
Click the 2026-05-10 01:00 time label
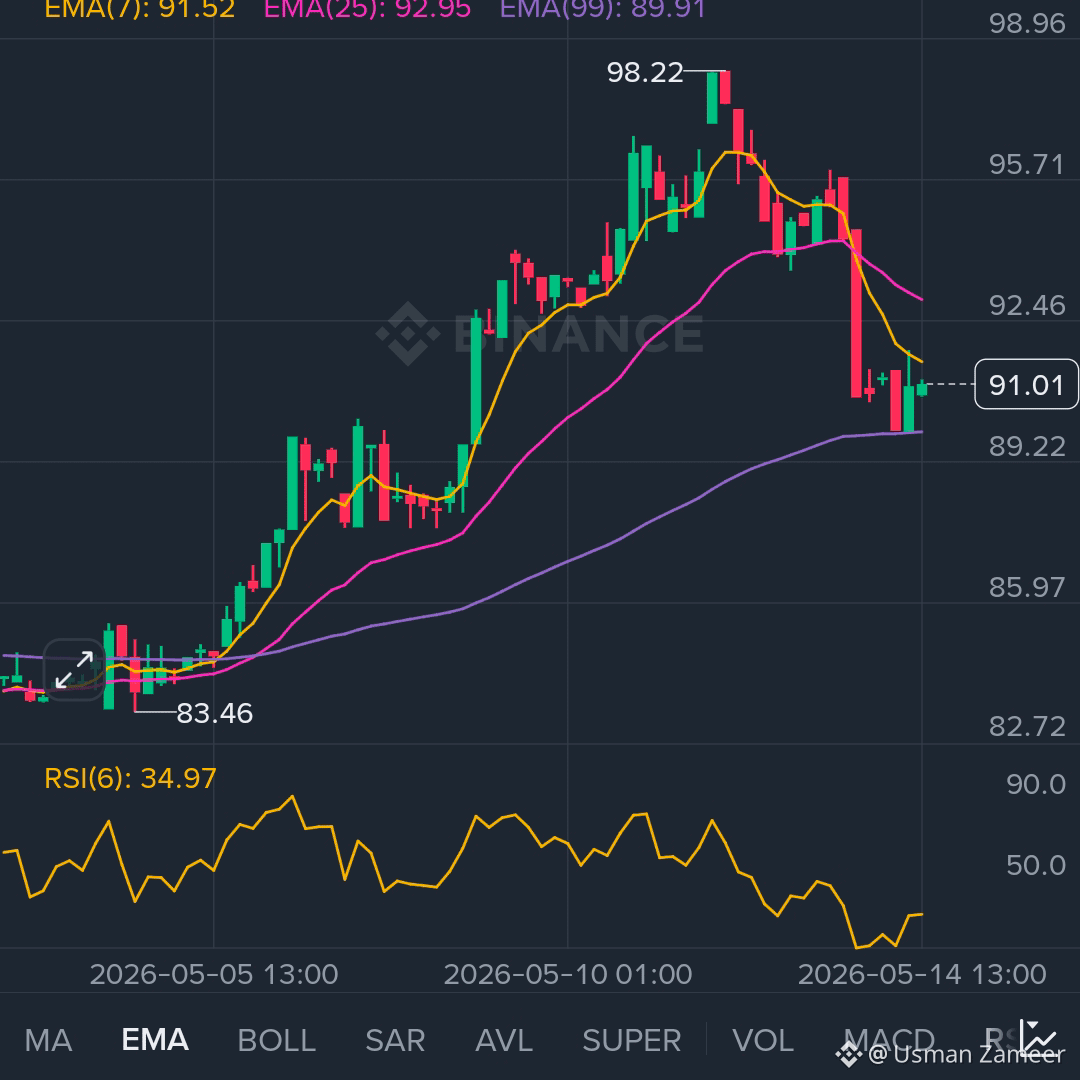(x=568, y=974)
